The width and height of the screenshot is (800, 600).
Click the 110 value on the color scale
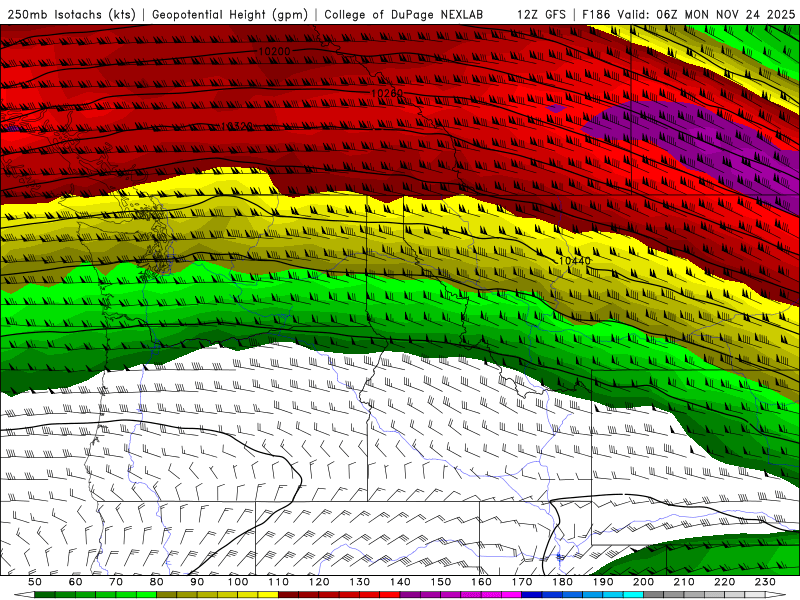click(279, 582)
